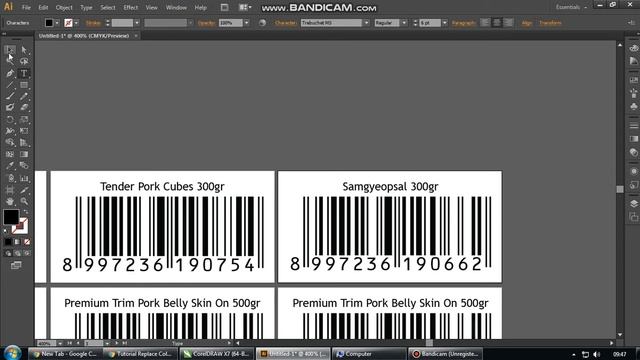Select the Eyedropper tool
This screenshot has width=640, height=360.
point(10,166)
